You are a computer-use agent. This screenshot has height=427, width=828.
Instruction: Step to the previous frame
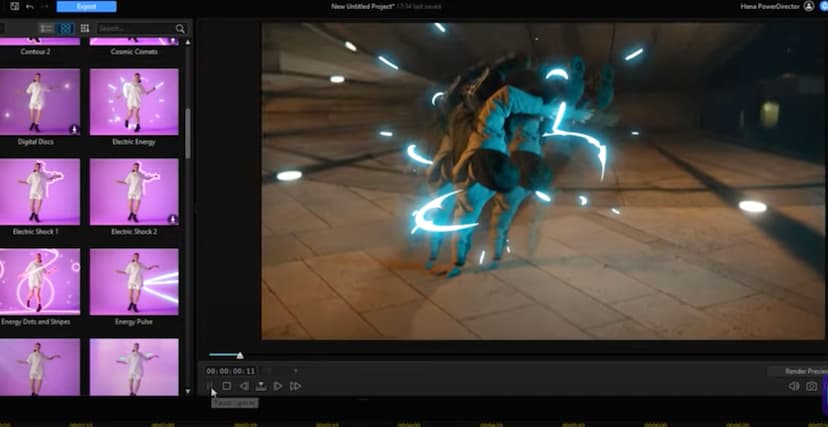[x=244, y=386]
